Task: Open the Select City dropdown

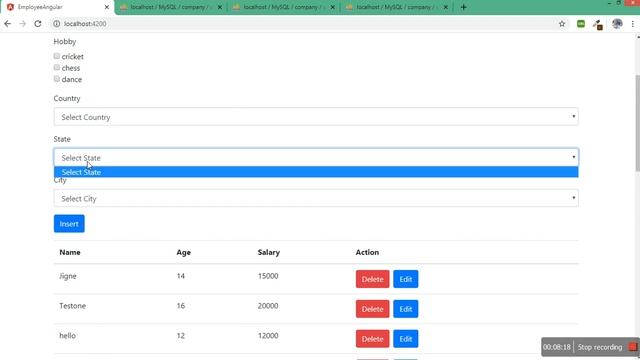Action: click(x=316, y=198)
